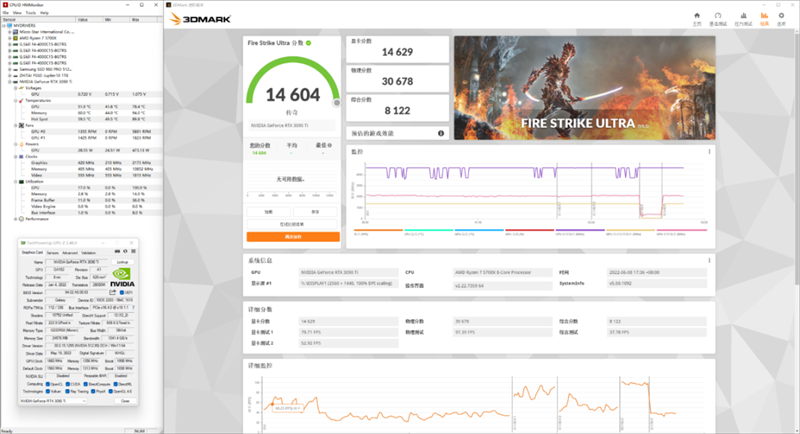Collapse the NVIDIA GeForce RTX 3090 Ti node

9,82
